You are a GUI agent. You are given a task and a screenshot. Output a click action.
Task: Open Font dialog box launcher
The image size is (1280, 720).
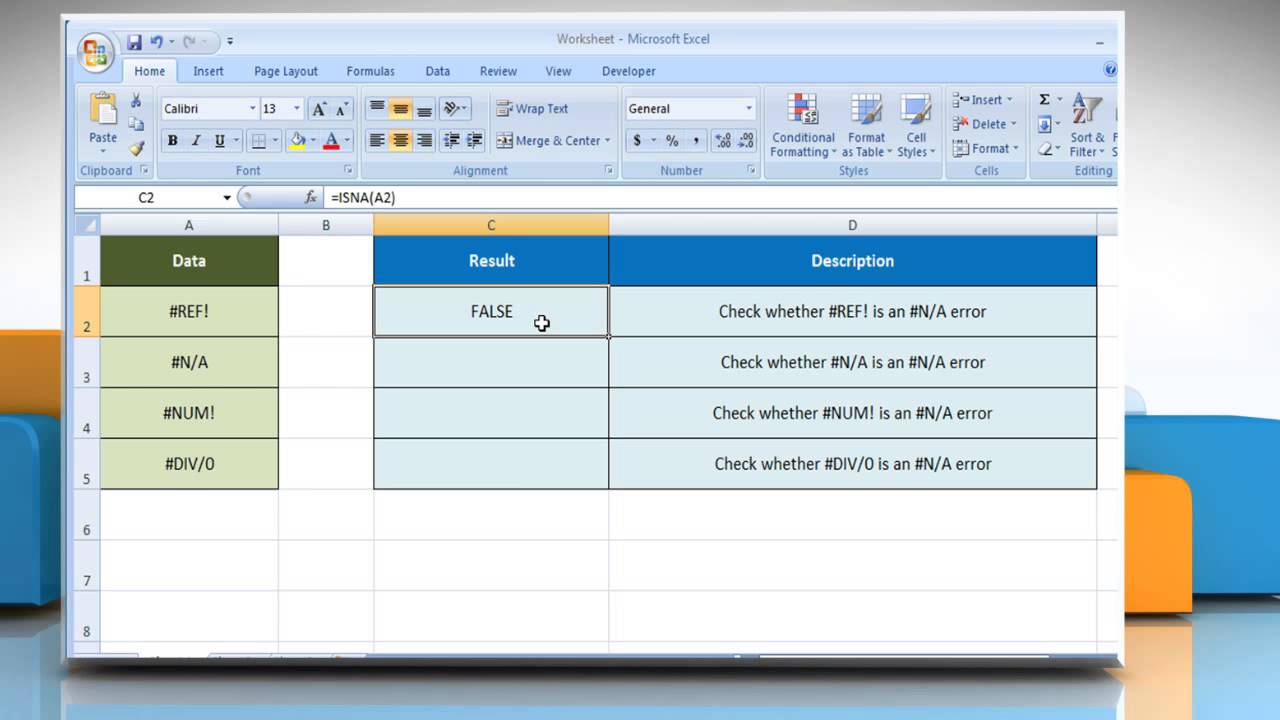(348, 171)
